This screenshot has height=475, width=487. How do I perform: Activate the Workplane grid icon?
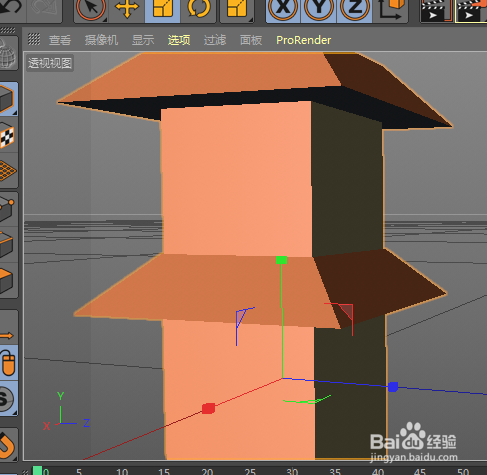click(x=8, y=171)
